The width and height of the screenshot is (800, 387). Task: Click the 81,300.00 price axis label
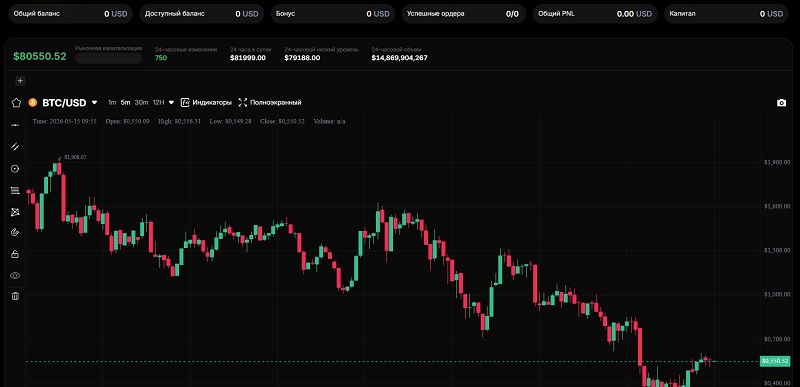(x=777, y=250)
